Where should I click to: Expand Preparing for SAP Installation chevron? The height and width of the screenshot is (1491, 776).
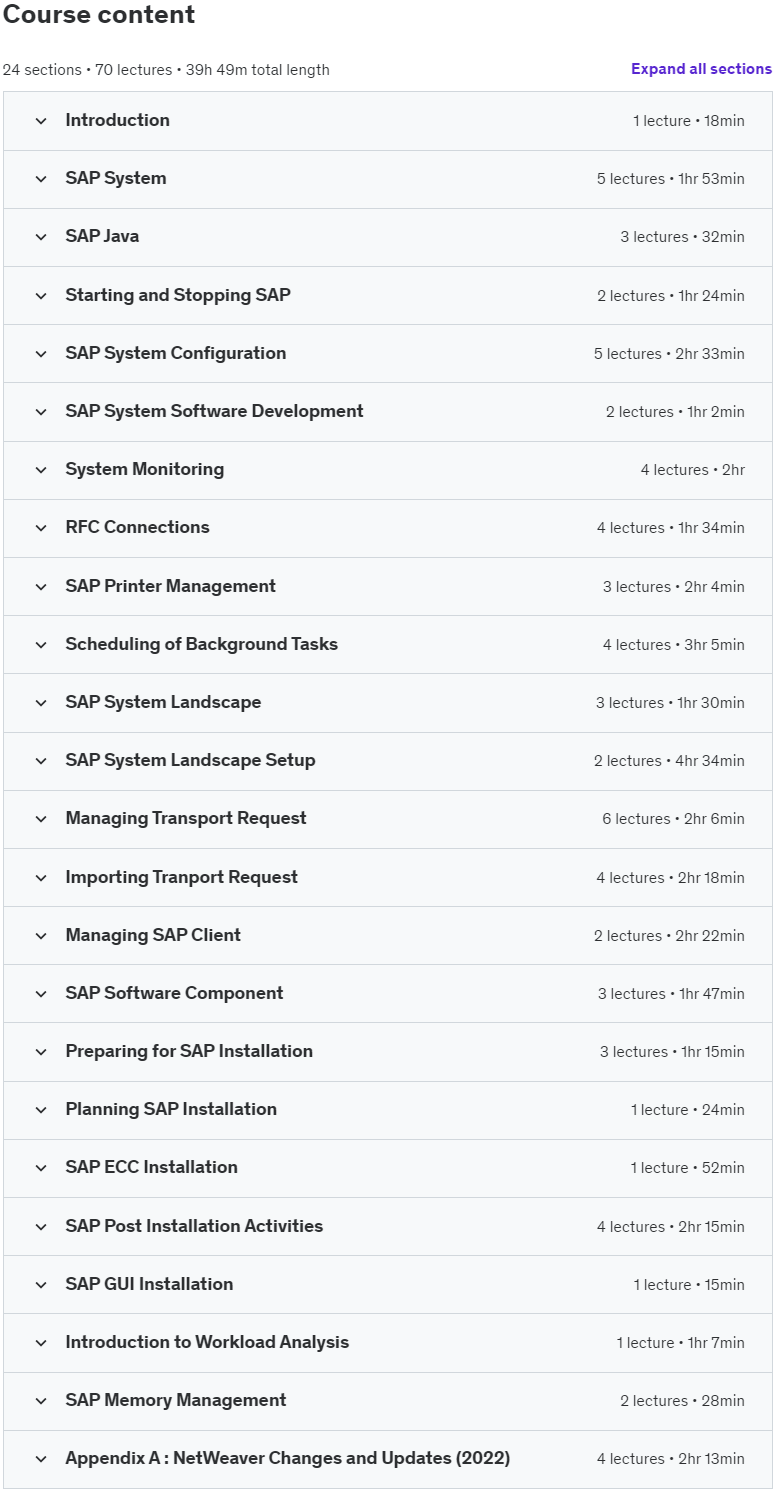pyautogui.click(x=41, y=1052)
